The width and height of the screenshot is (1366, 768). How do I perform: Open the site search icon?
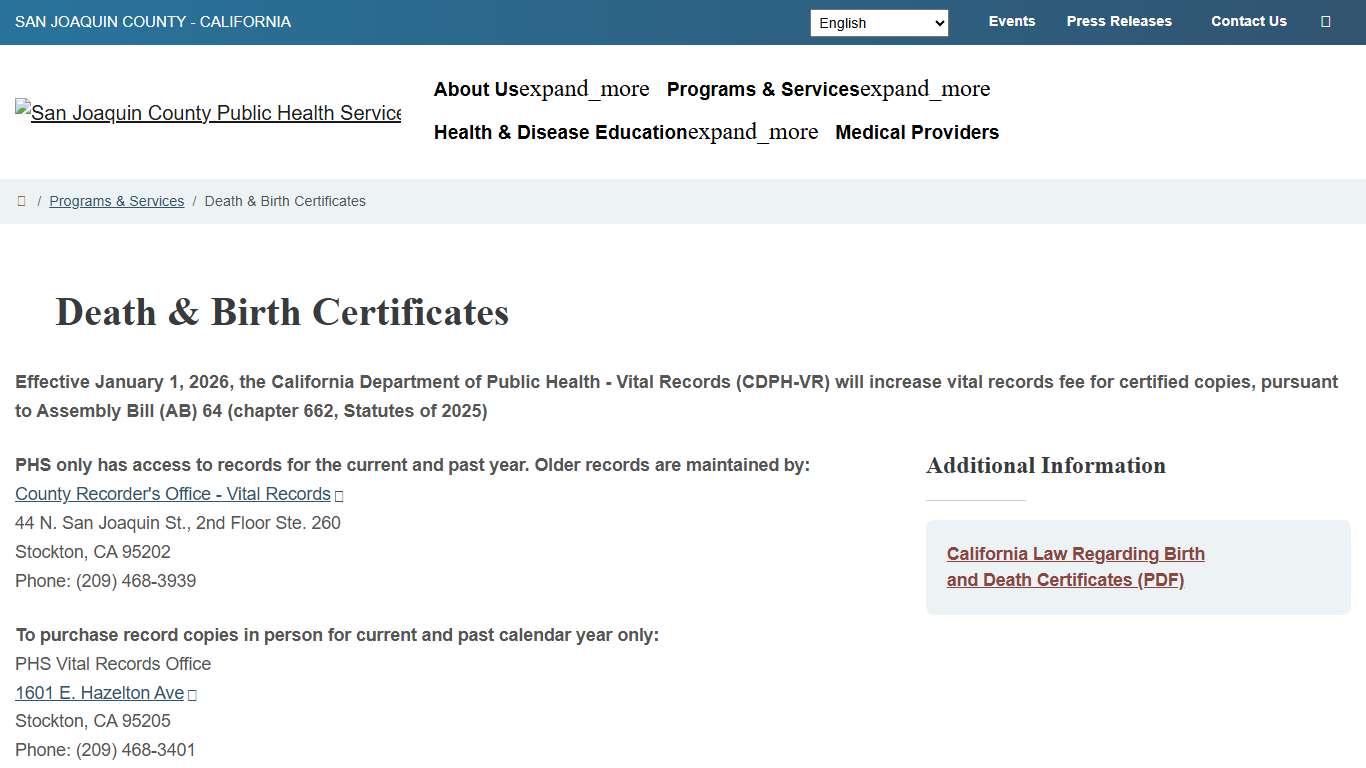tap(1326, 21)
